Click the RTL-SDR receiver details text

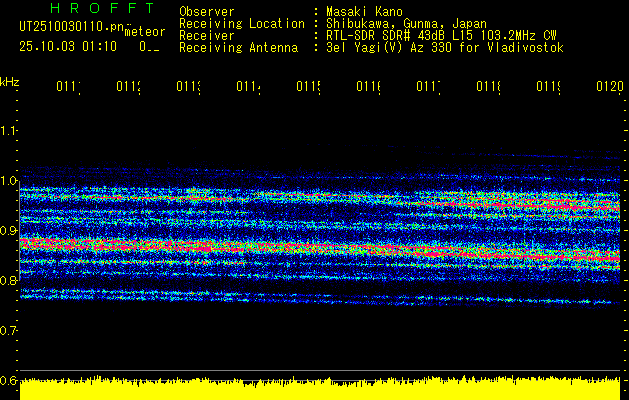(440, 35)
